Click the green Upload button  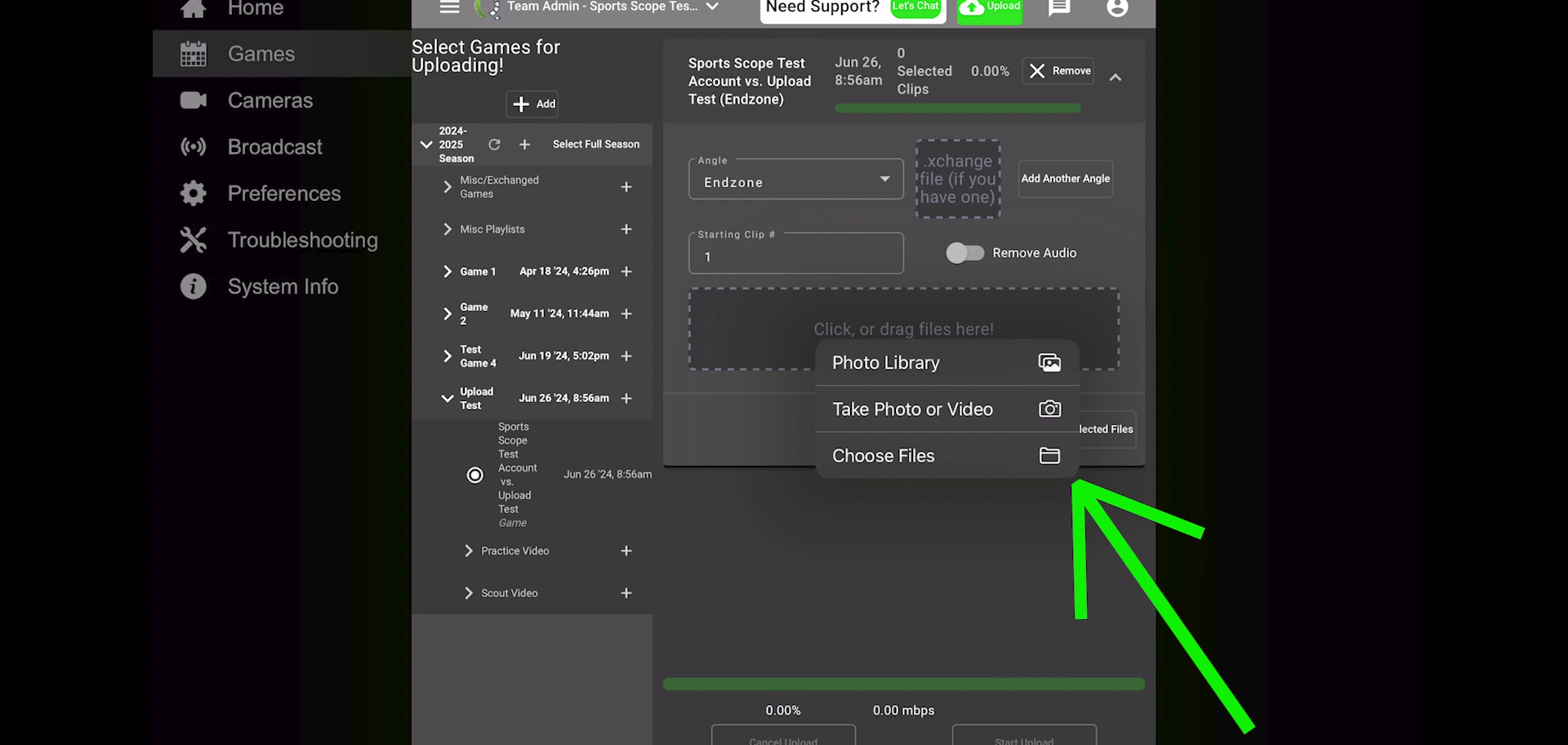pyautogui.click(x=989, y=10)
